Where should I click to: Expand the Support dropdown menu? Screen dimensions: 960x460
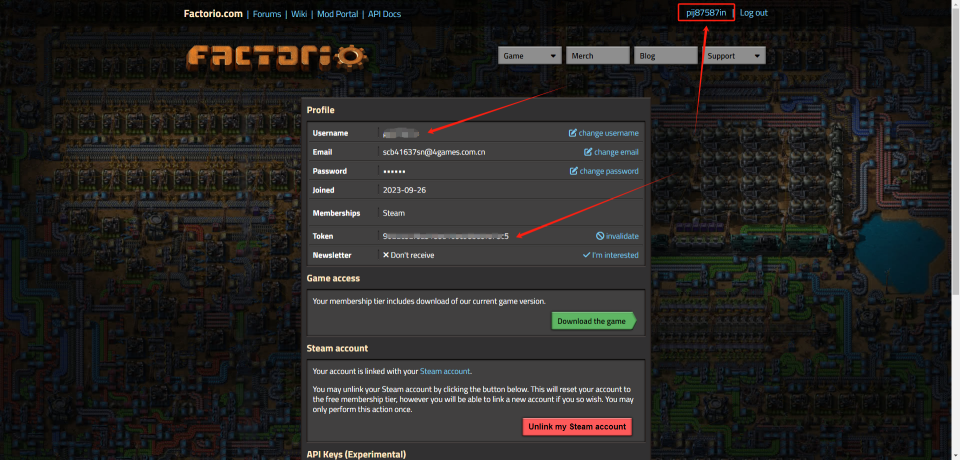pos(734,56)
